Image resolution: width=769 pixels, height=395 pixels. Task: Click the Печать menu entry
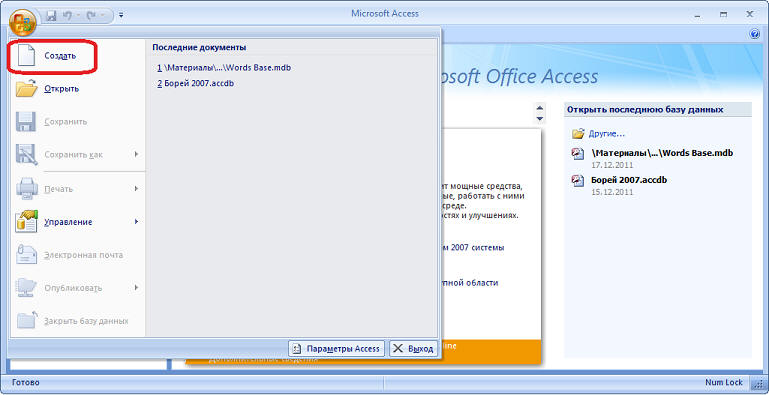tap(77, 189)
